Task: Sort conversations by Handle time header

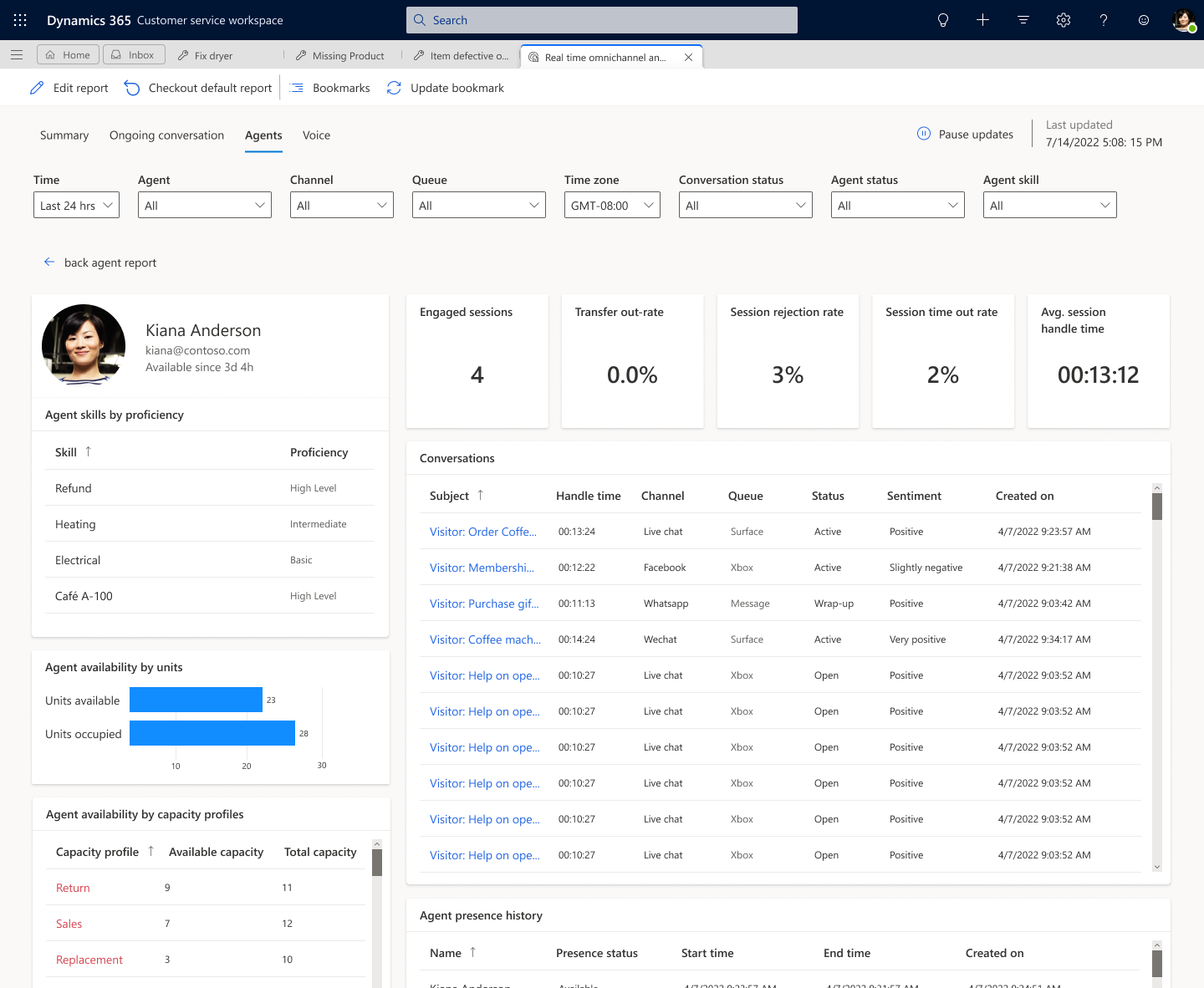Action: click(589, 496)
